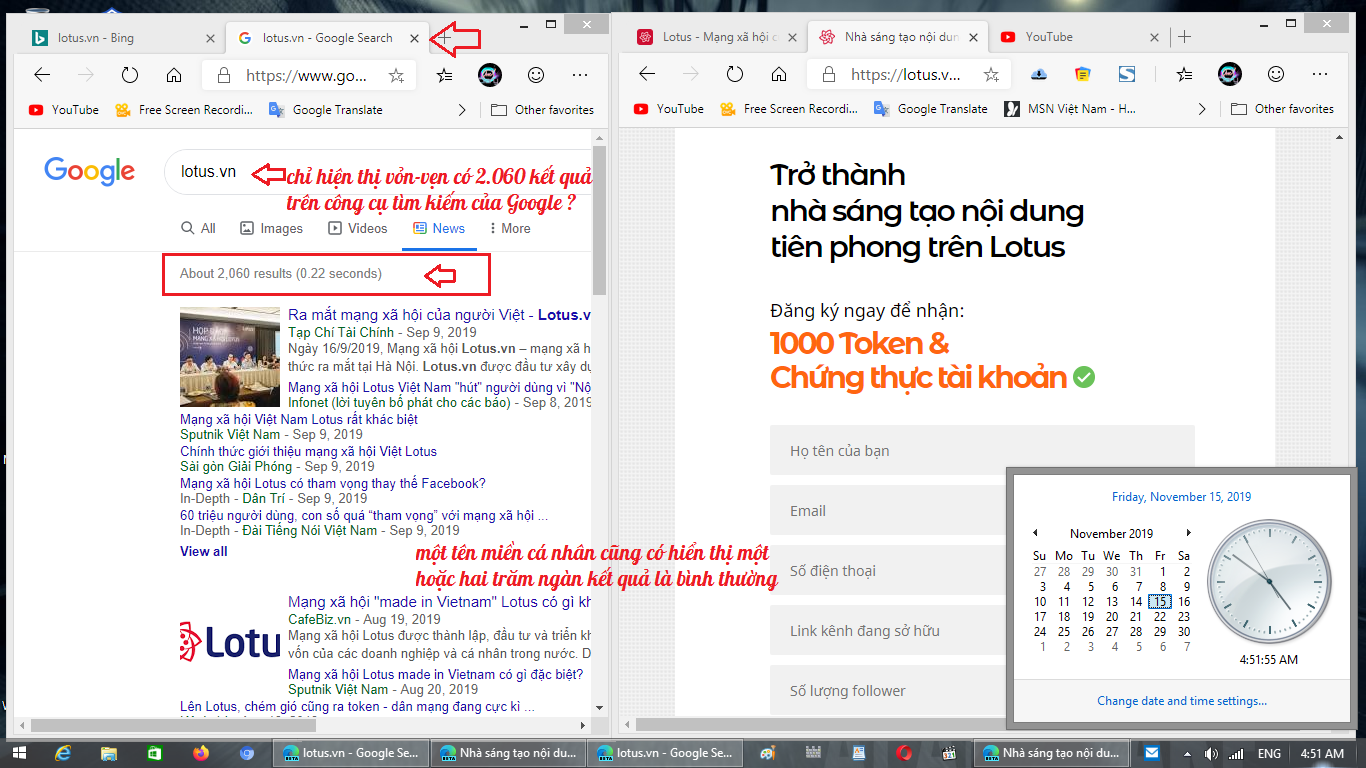Click the Họ tên của bạn field
This screenshot has height=768, width=1366.
pyautogui.click(x=982, y=450)
